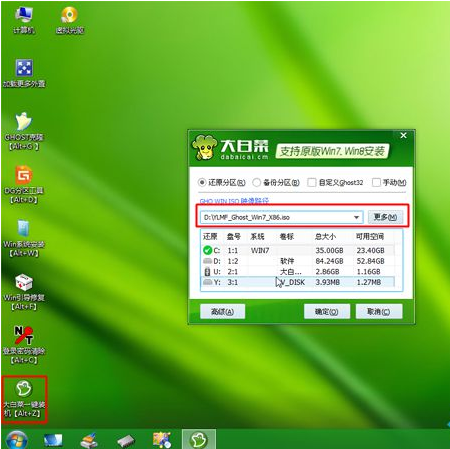Launch 大白菜 one-key install [Alt+Z] icon
The width and height of the screenshot is (450, 449).
point(24,399)
